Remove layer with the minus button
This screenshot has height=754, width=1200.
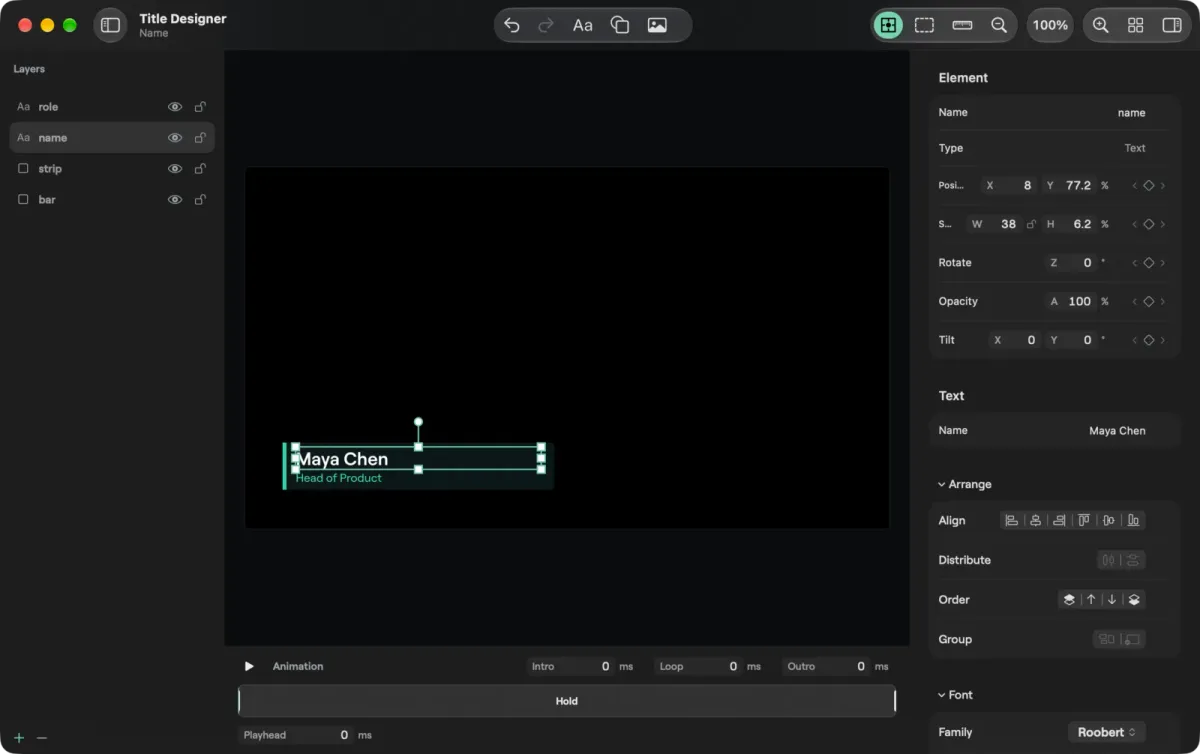click(42, 738)
